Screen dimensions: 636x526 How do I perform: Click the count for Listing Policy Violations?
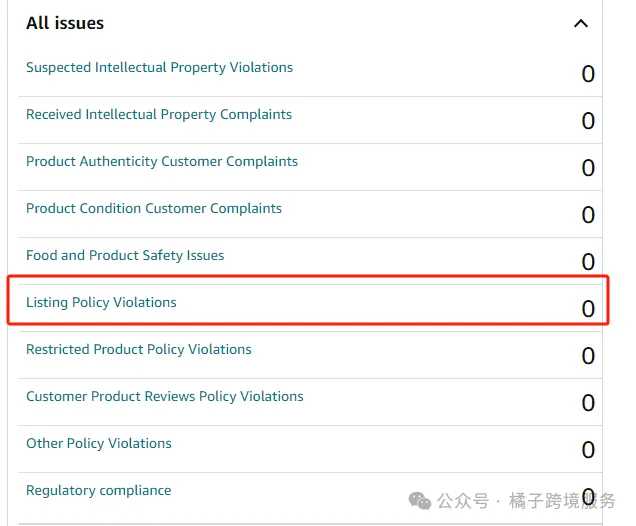[x=588, y=309]
